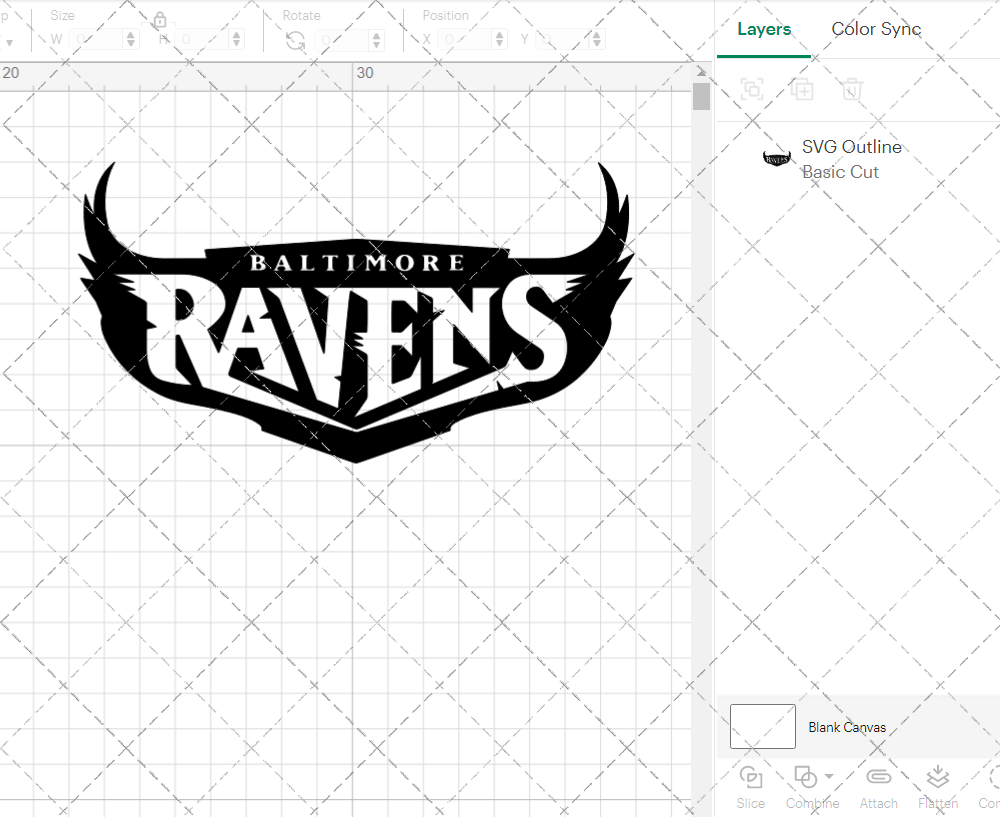This screenshot has width=1000, height=817.
Task: Click the Width stepper up arrow
Action: (x=130, y=33)
